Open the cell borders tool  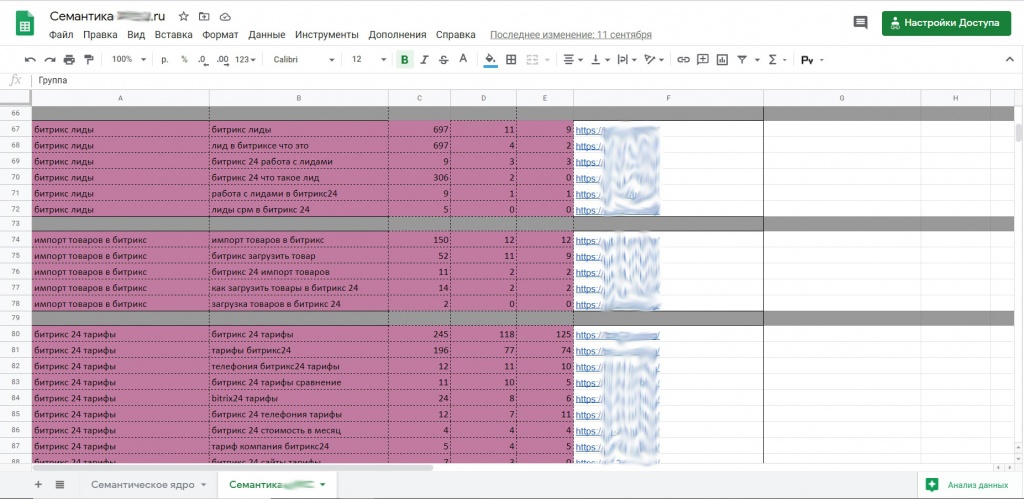pyautogui.click(x=511, y=60)
